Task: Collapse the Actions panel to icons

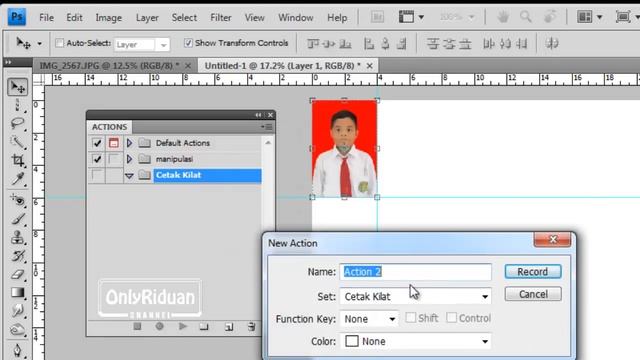Action: (258, 115)
